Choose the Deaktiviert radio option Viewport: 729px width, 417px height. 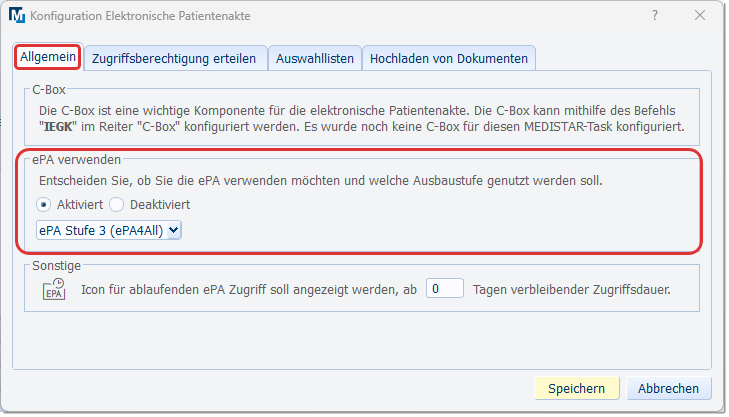pos(117,204)
